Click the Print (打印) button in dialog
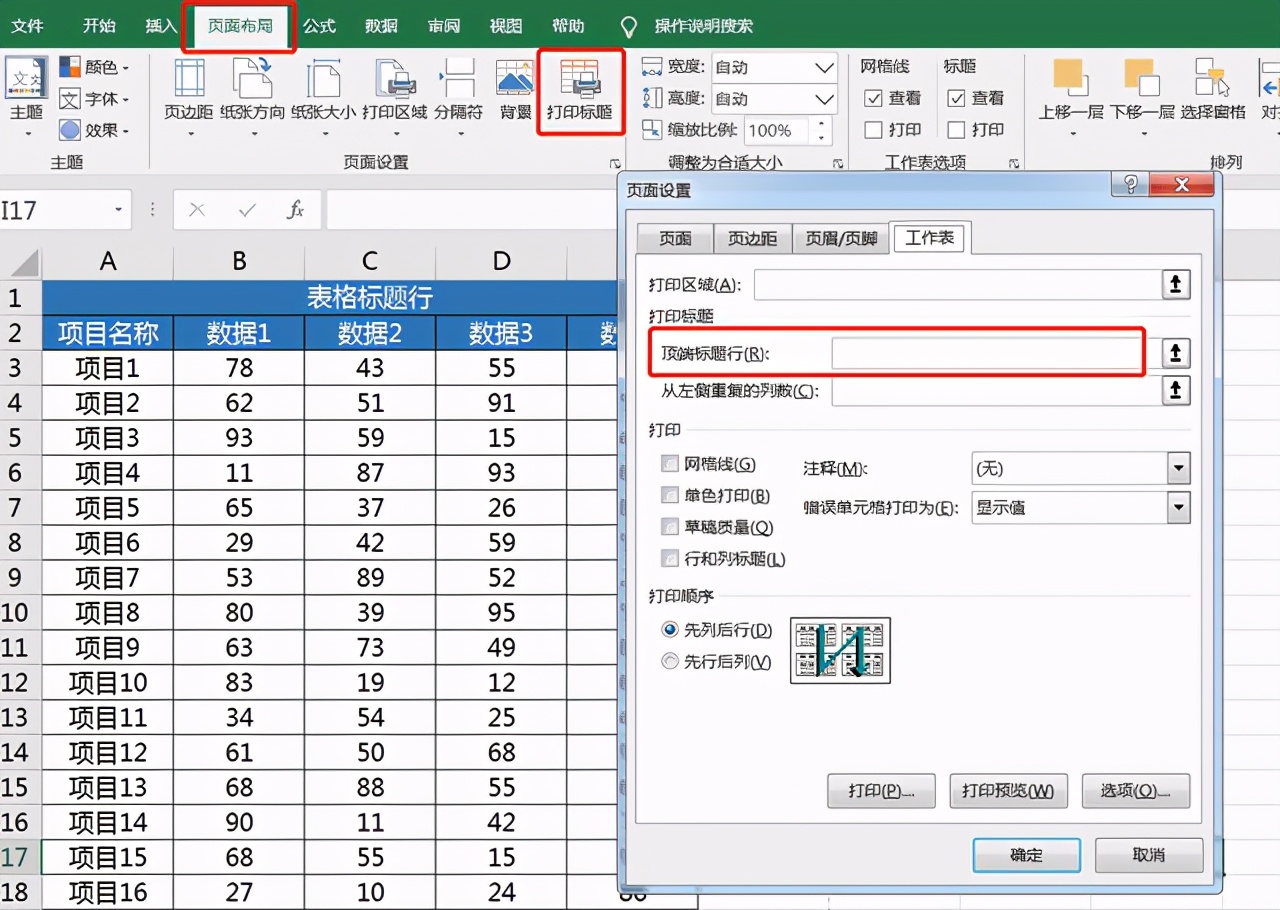Viewport: 1280px width, 910px height. point(881,791)
